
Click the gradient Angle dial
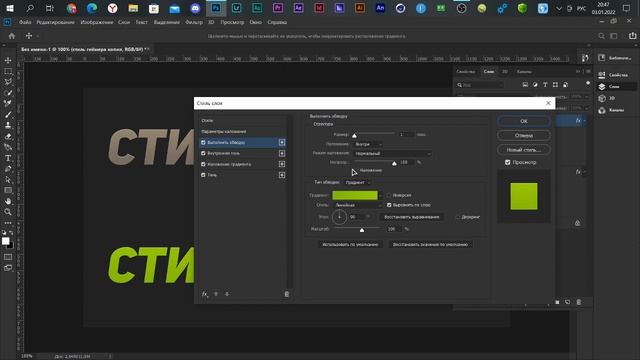[x=339, y=217]
